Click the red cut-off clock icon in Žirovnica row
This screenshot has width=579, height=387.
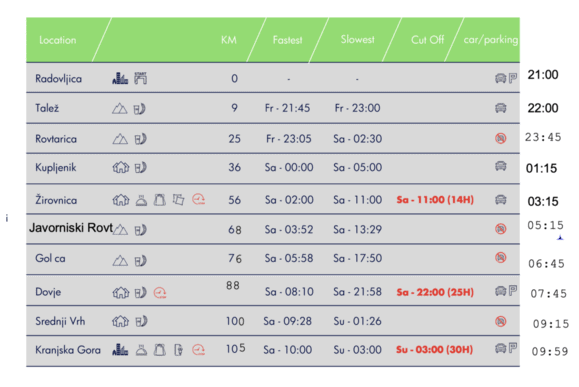(198, 199)
